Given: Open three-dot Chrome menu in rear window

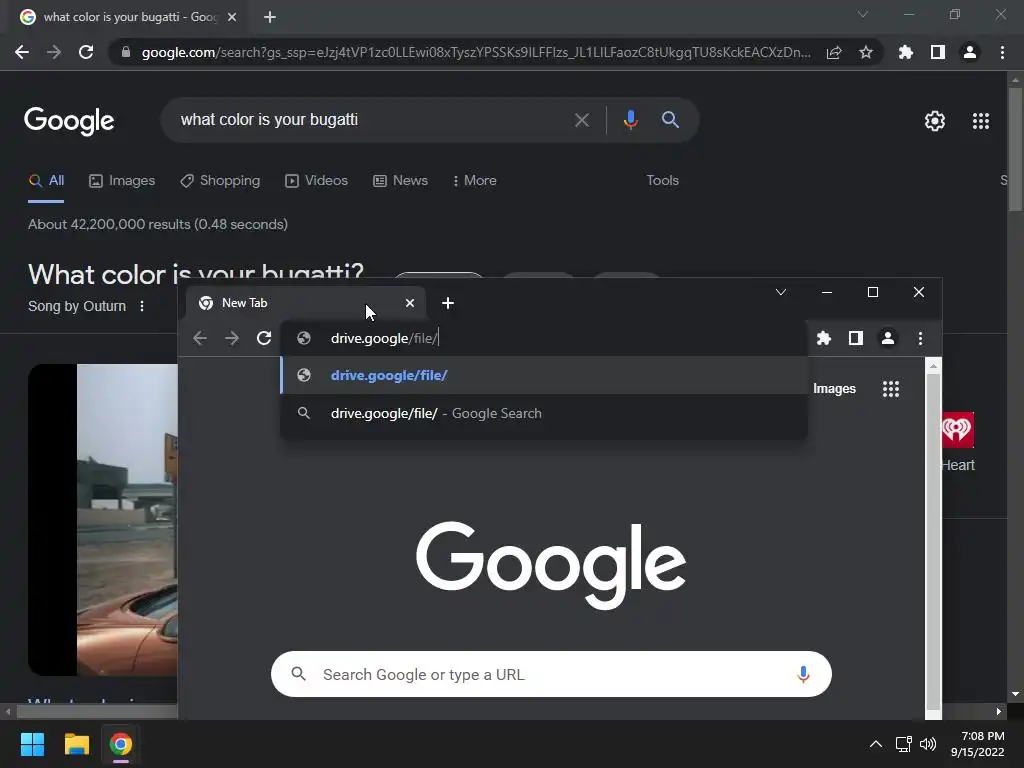Looking at the screenshot, I should (1002, 52).
